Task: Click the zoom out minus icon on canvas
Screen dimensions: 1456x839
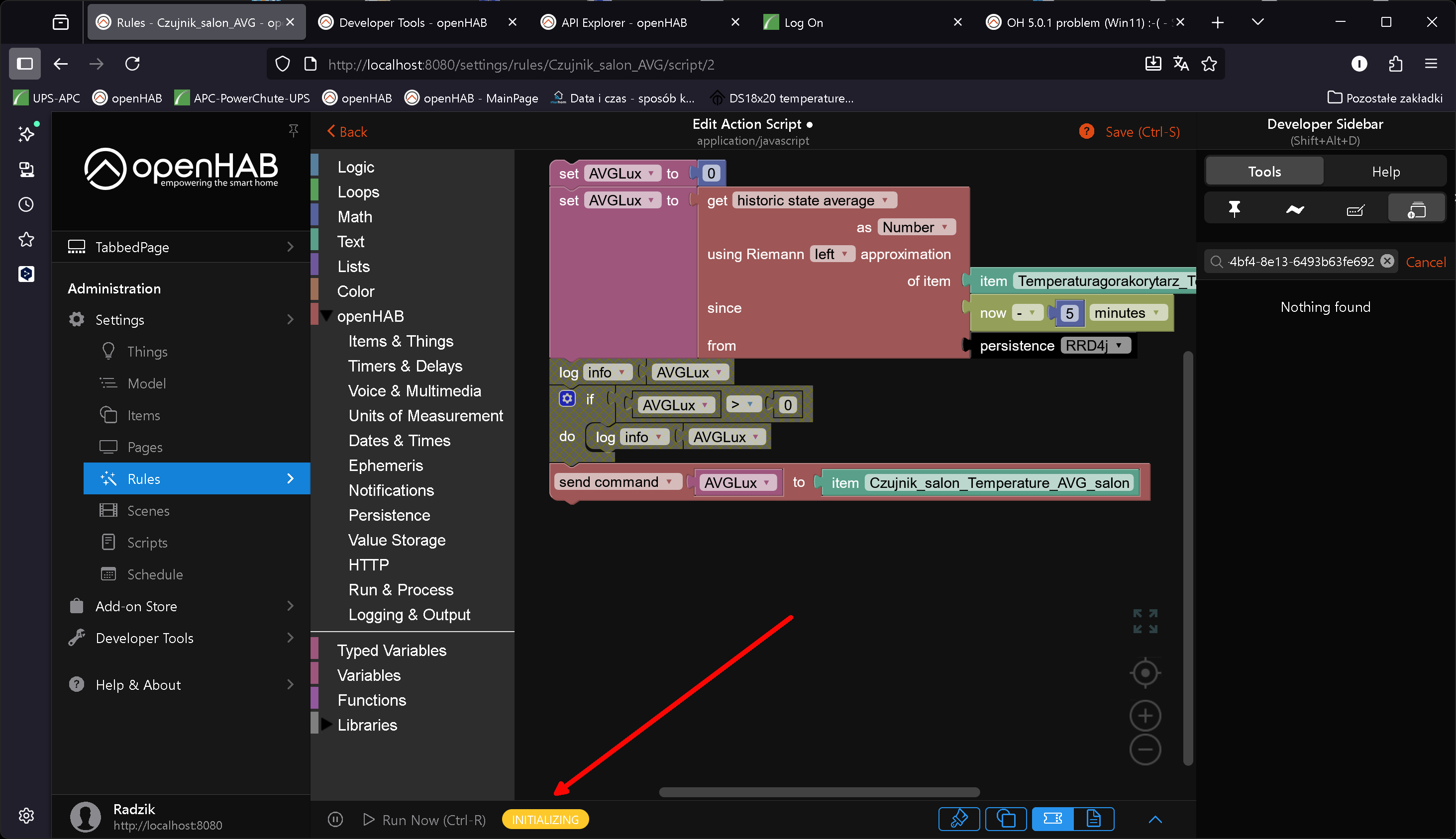Action: pyautogui.click(x=1144, y=749)
